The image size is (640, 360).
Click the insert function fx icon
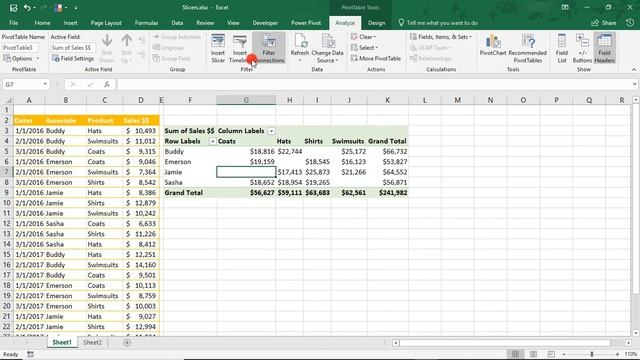click(x=107, y=84)
